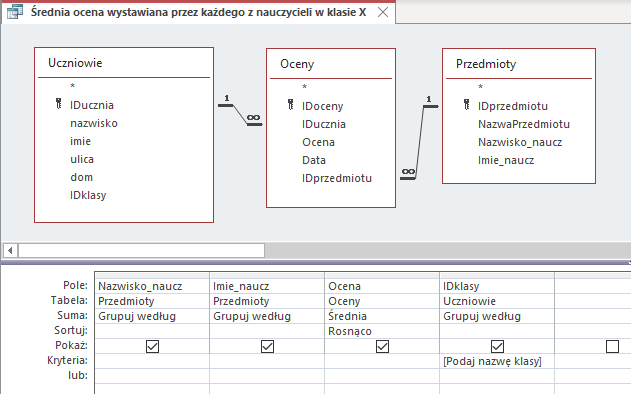Click the empty Pole cell in the fifth column
This screenshot has width=631, height=394.
[x=593, y=286]
